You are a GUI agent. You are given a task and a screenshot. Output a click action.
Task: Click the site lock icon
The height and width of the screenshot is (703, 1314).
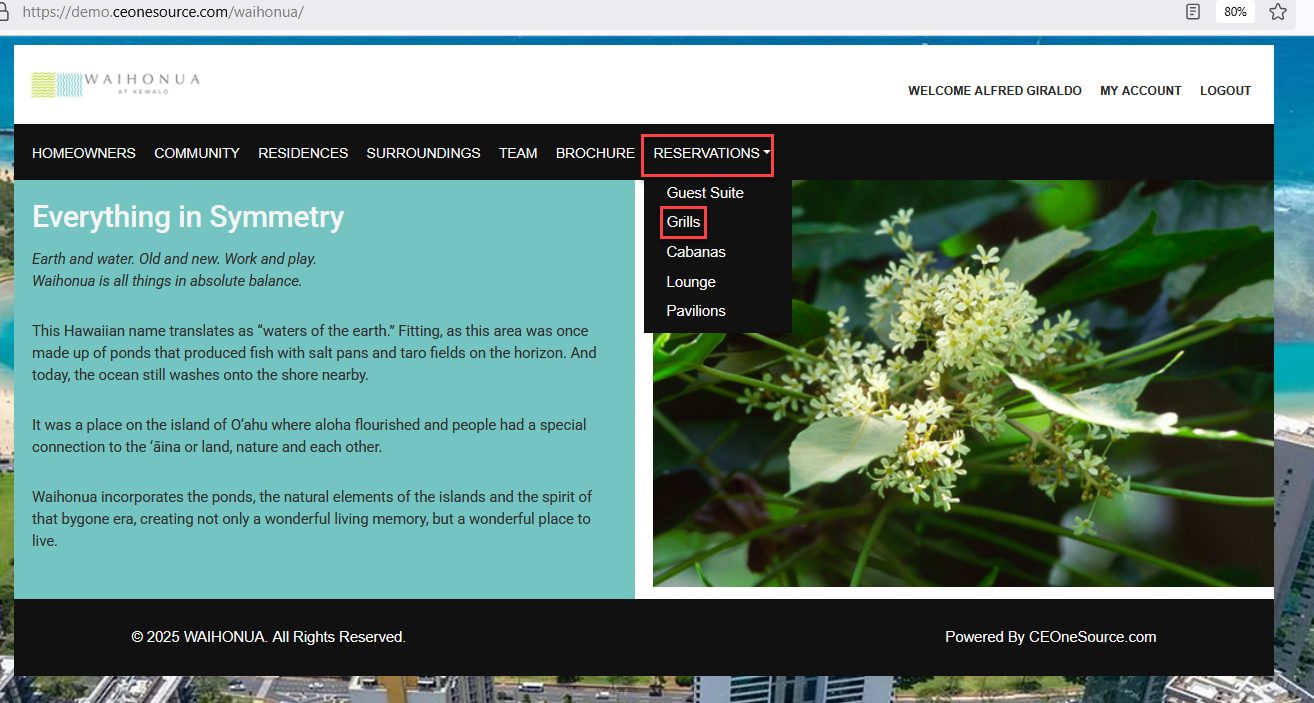[x=4, y=12]
